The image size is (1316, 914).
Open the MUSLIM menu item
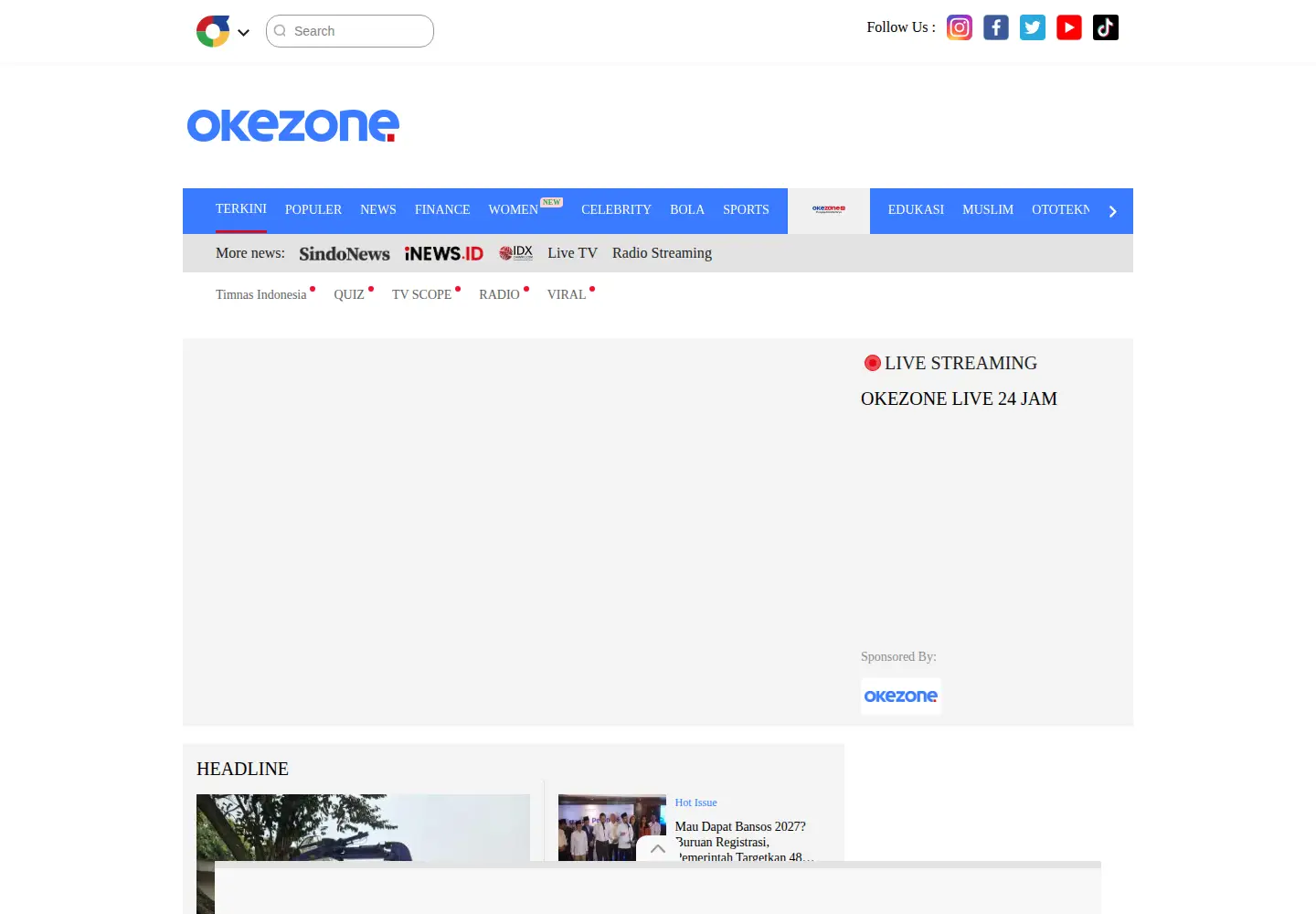pyautogui.click(x=988, y=209)
